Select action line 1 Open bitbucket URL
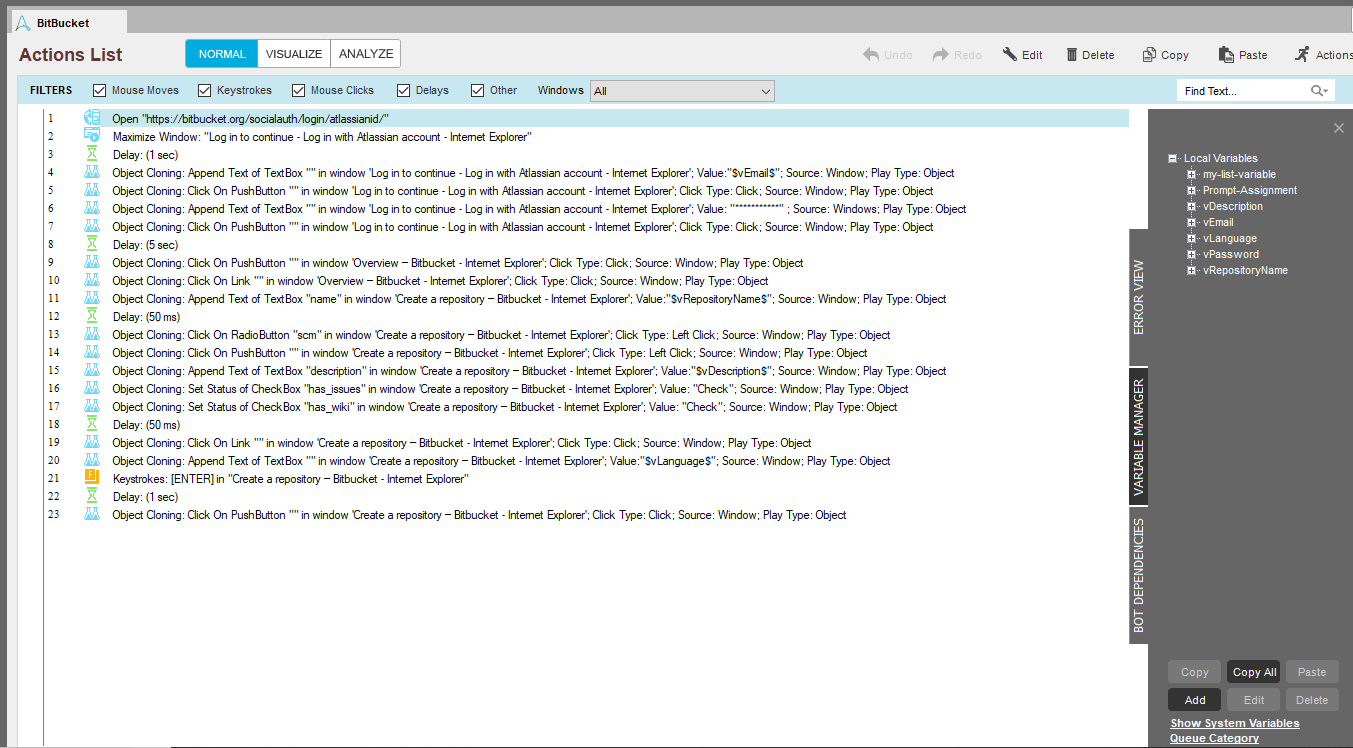This screenshot has height=748, width=1353. click(x=586, y=118)
